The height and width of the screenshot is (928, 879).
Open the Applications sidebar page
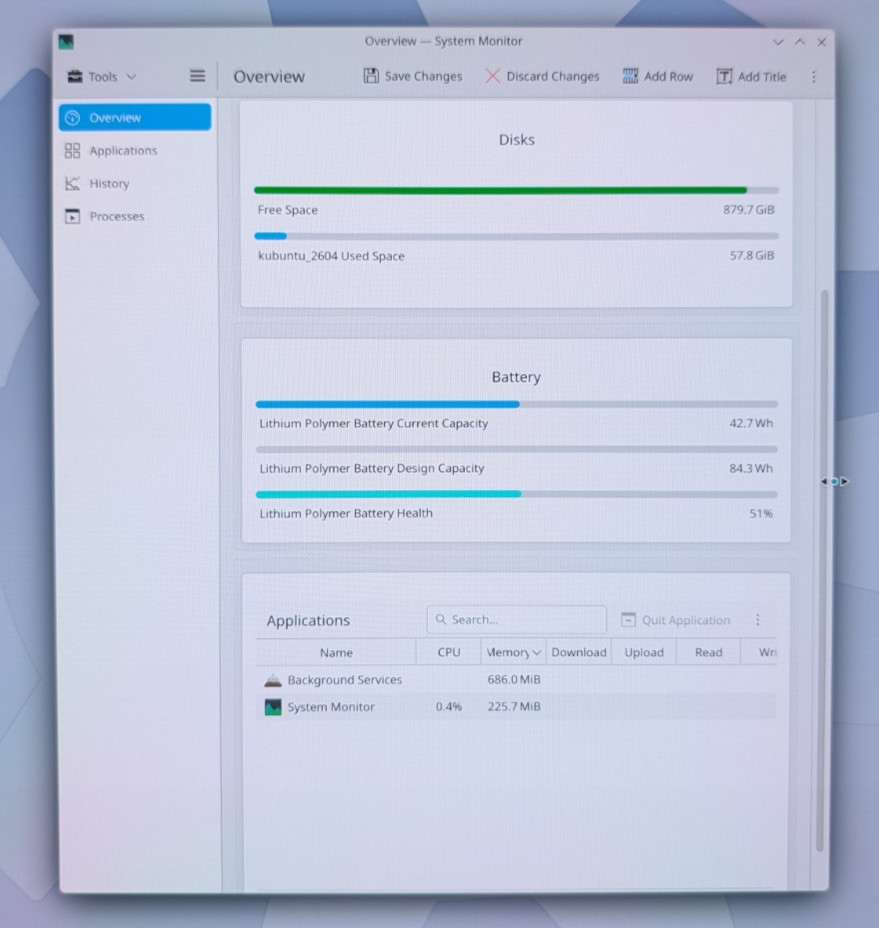135,150
